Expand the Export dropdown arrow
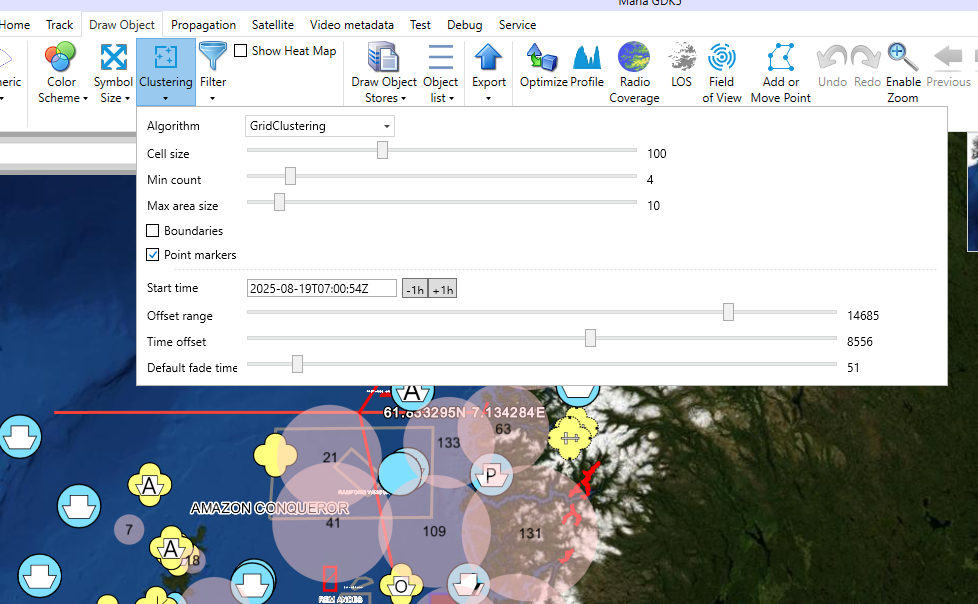 (488, 99)
